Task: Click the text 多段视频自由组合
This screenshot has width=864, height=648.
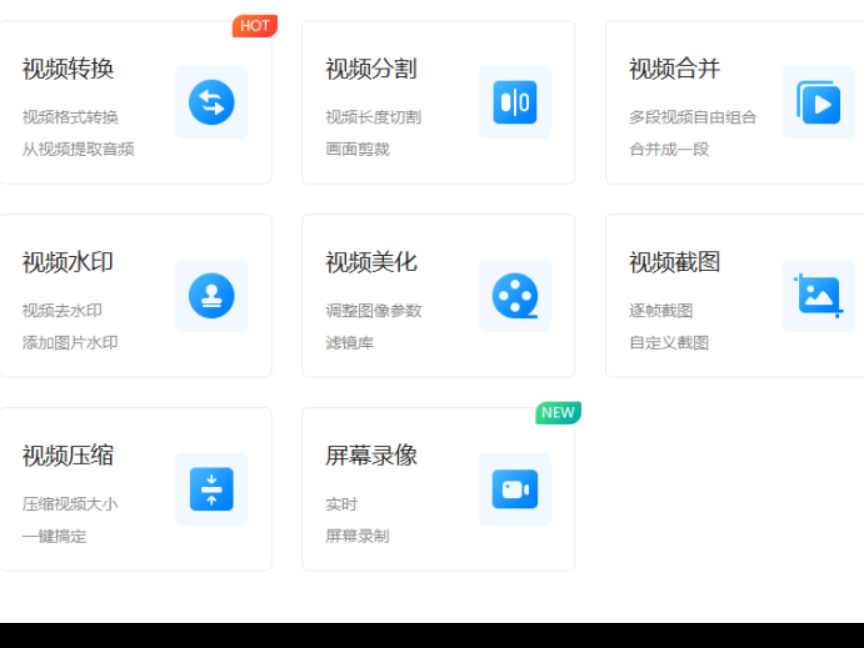Action: tap(693, 117)
